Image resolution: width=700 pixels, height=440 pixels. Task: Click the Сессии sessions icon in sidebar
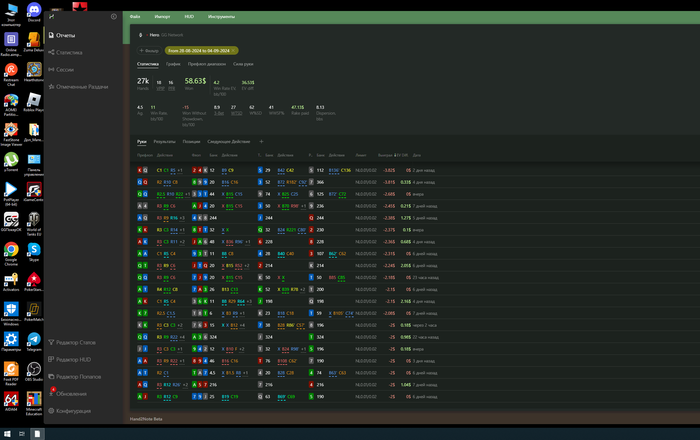click(x=50, y=69)
